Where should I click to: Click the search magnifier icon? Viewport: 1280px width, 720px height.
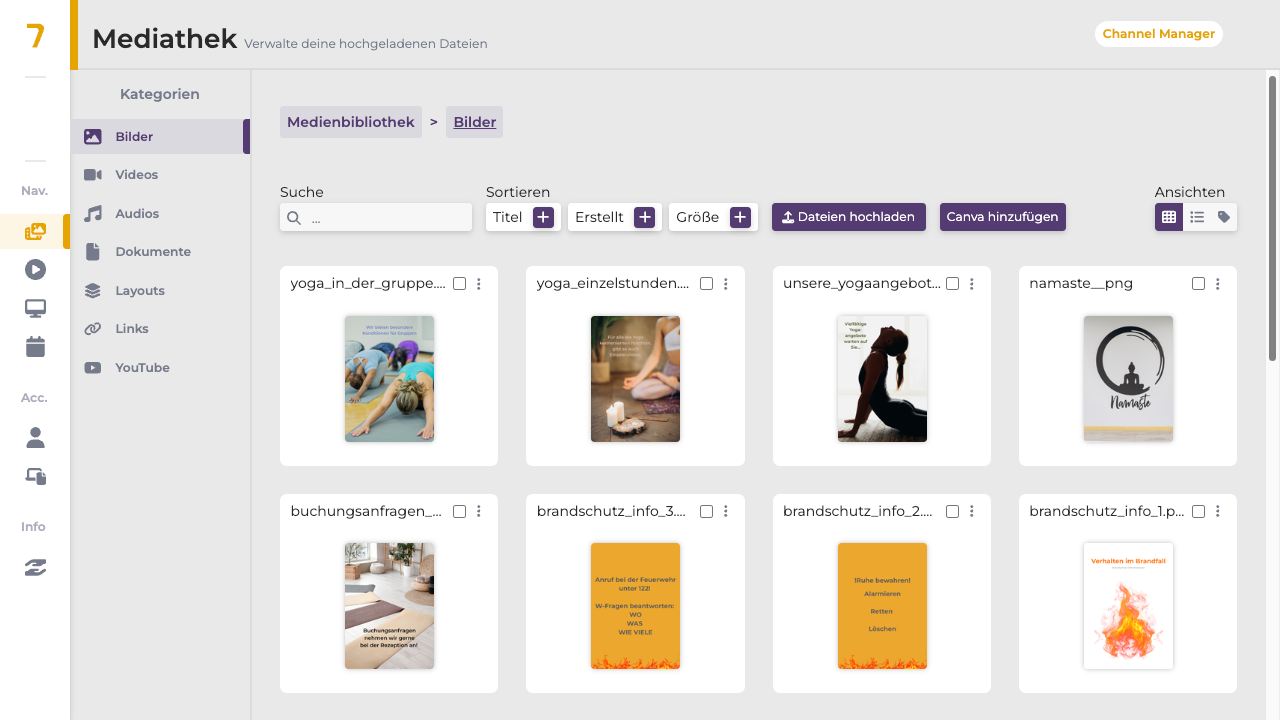point(294,218)
